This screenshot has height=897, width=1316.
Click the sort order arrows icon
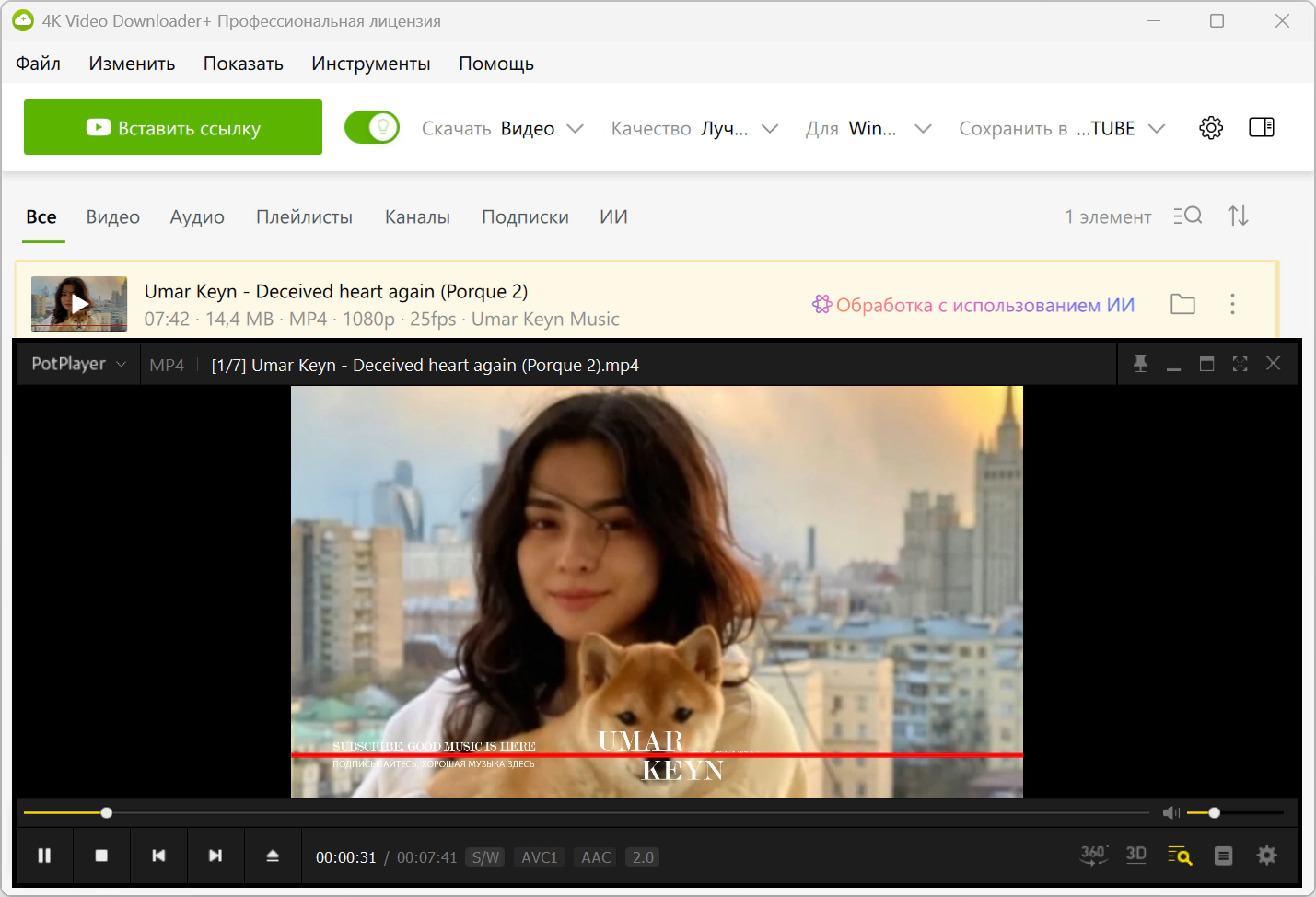click(1238, 216)
